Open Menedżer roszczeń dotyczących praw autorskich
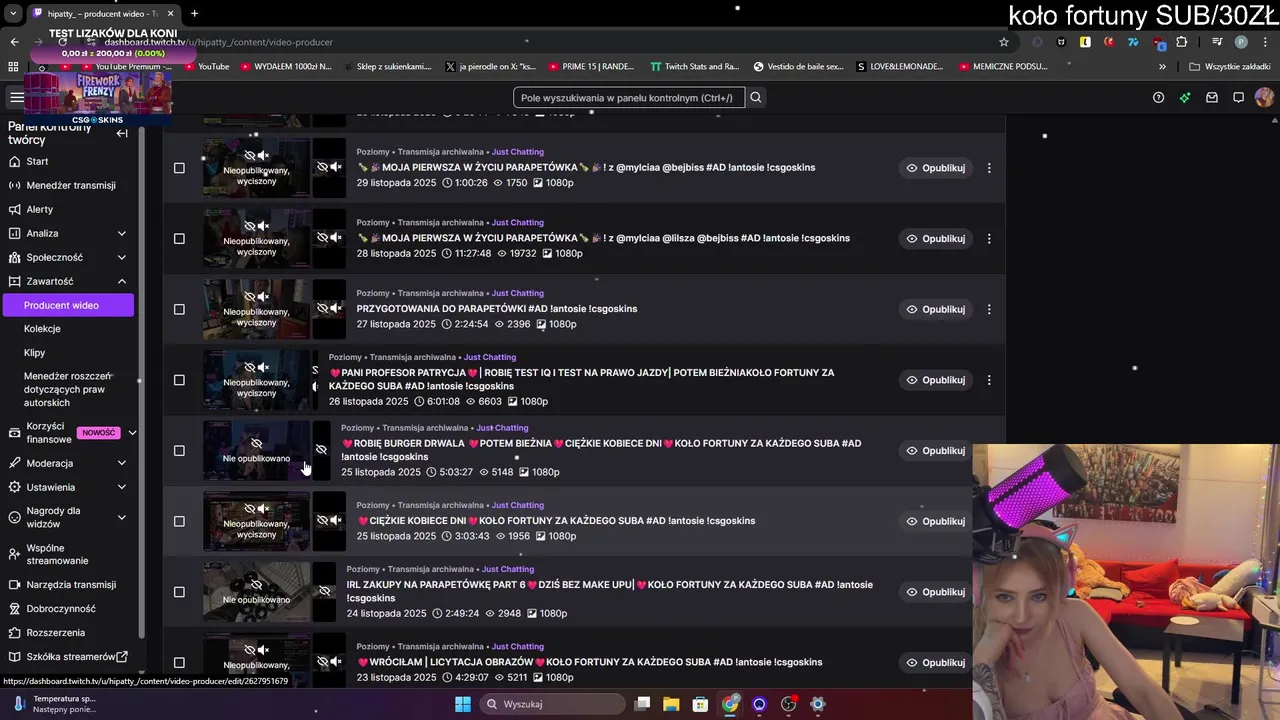This screenshot has width=1280, height=720. coord(67,390)
